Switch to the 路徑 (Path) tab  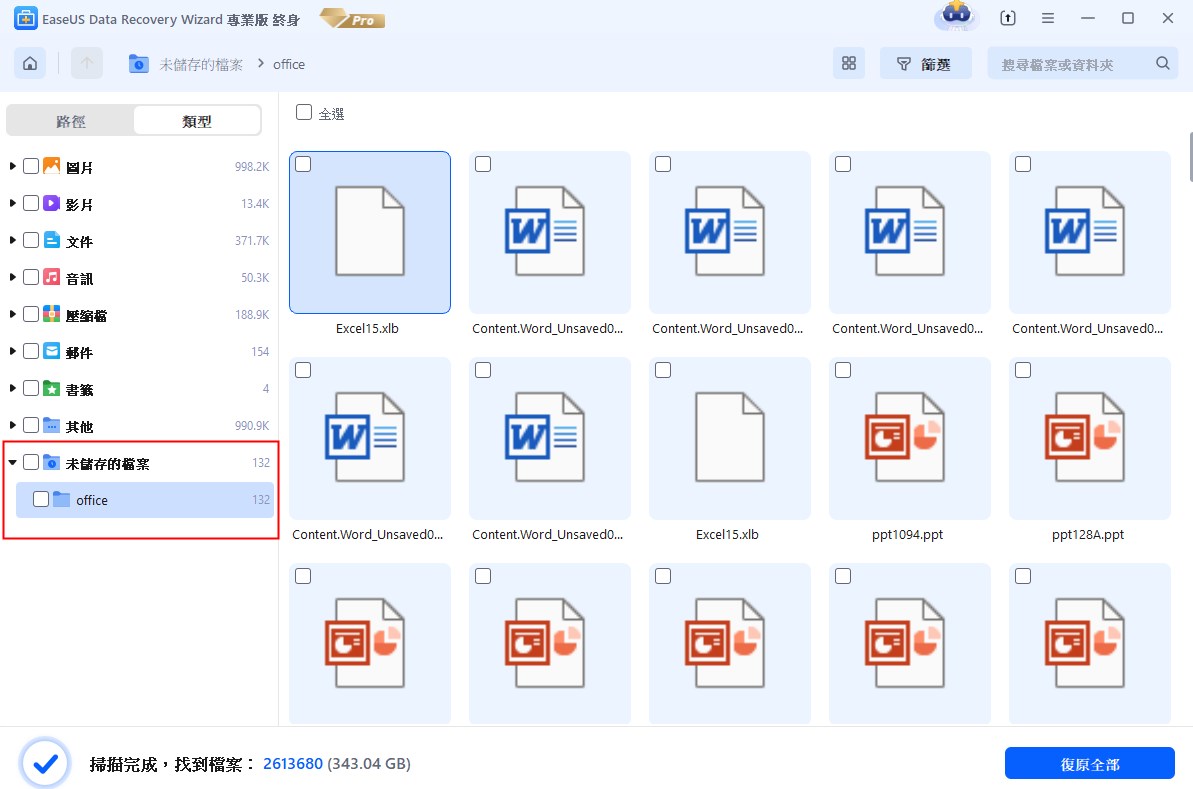point(70,120)
